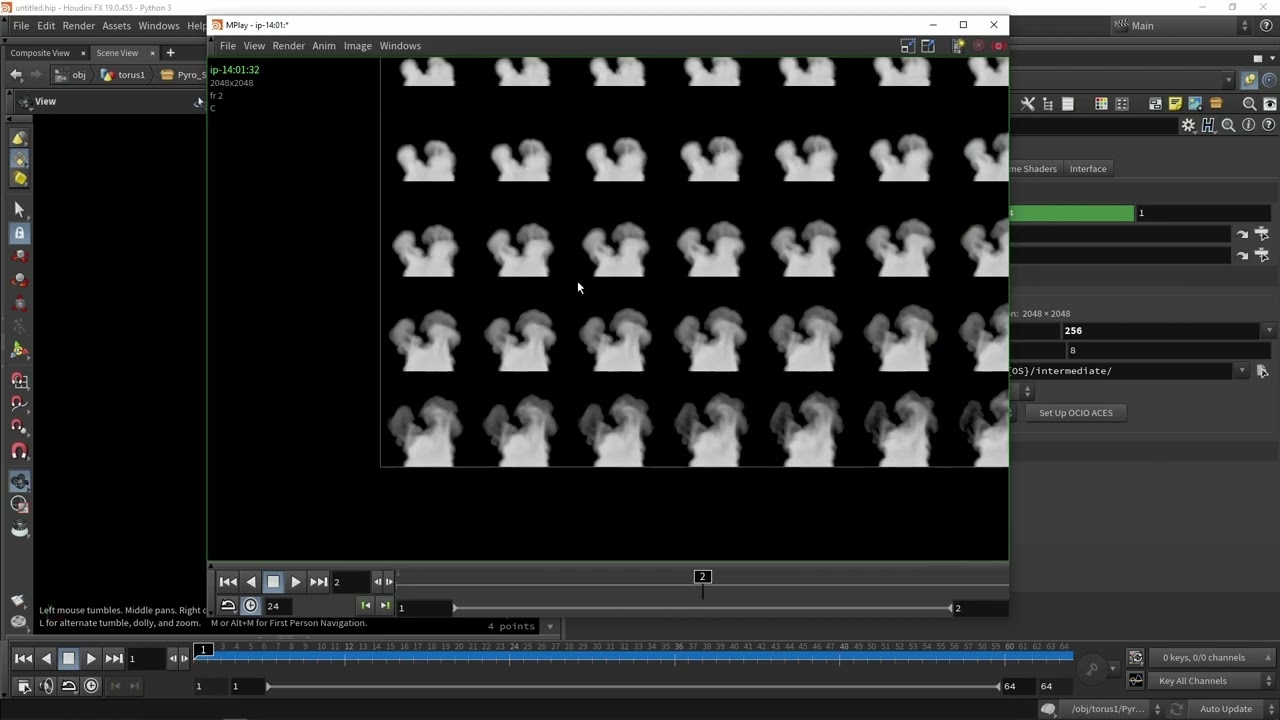
Task: Click MPlay yellow render icon
Action: point(958,46)
